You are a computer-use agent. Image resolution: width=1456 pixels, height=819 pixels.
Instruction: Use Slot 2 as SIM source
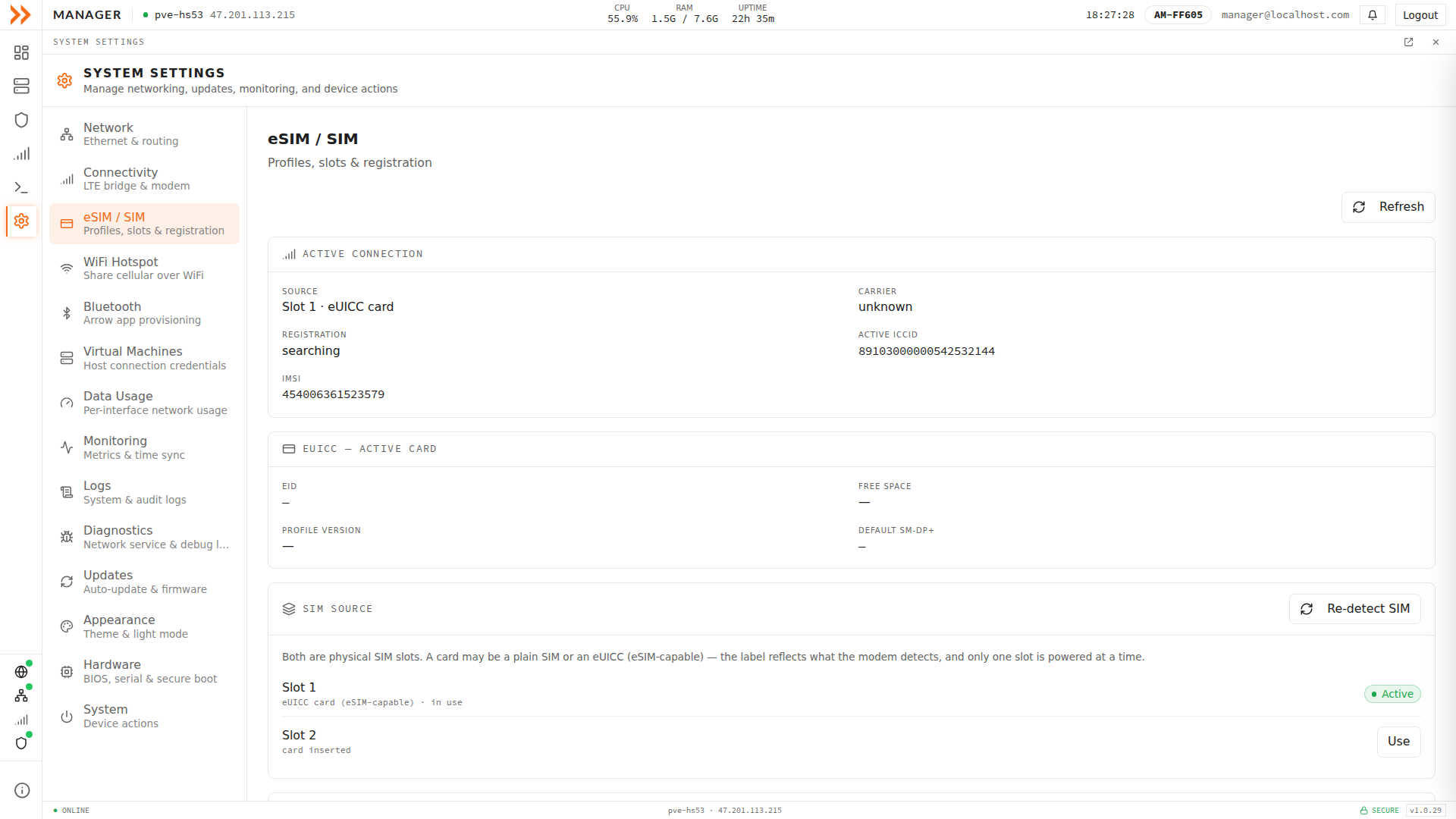1398,742
